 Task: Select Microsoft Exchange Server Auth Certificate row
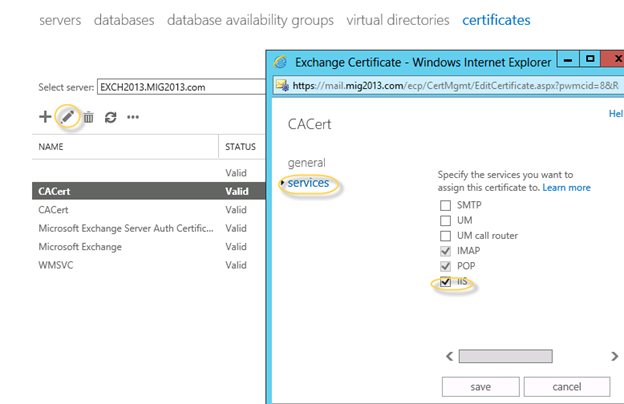coord(148,228)
